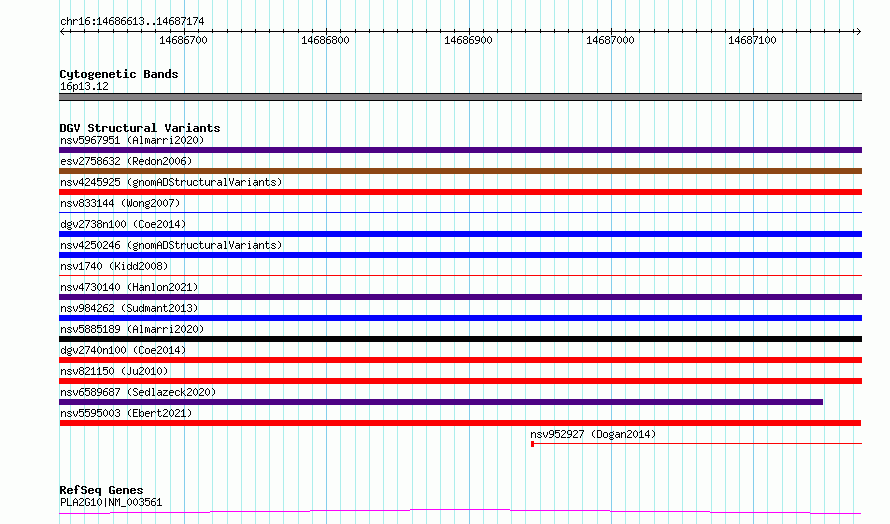Screen dimensions: 890x524
Task: Click ruler tick label 14687100
Action: (x=752, y=40)
